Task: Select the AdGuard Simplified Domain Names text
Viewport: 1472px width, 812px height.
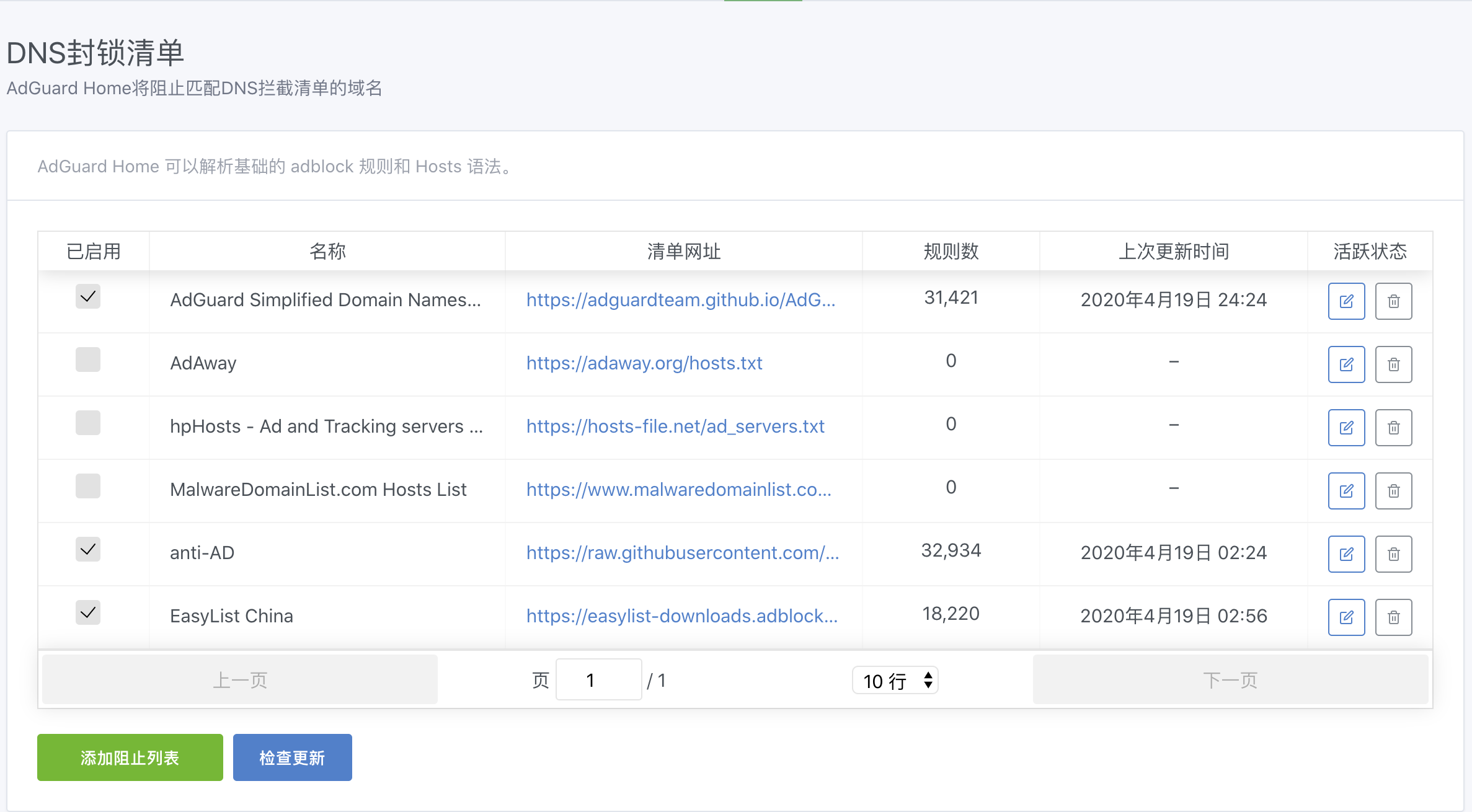Action: point(326,300)
